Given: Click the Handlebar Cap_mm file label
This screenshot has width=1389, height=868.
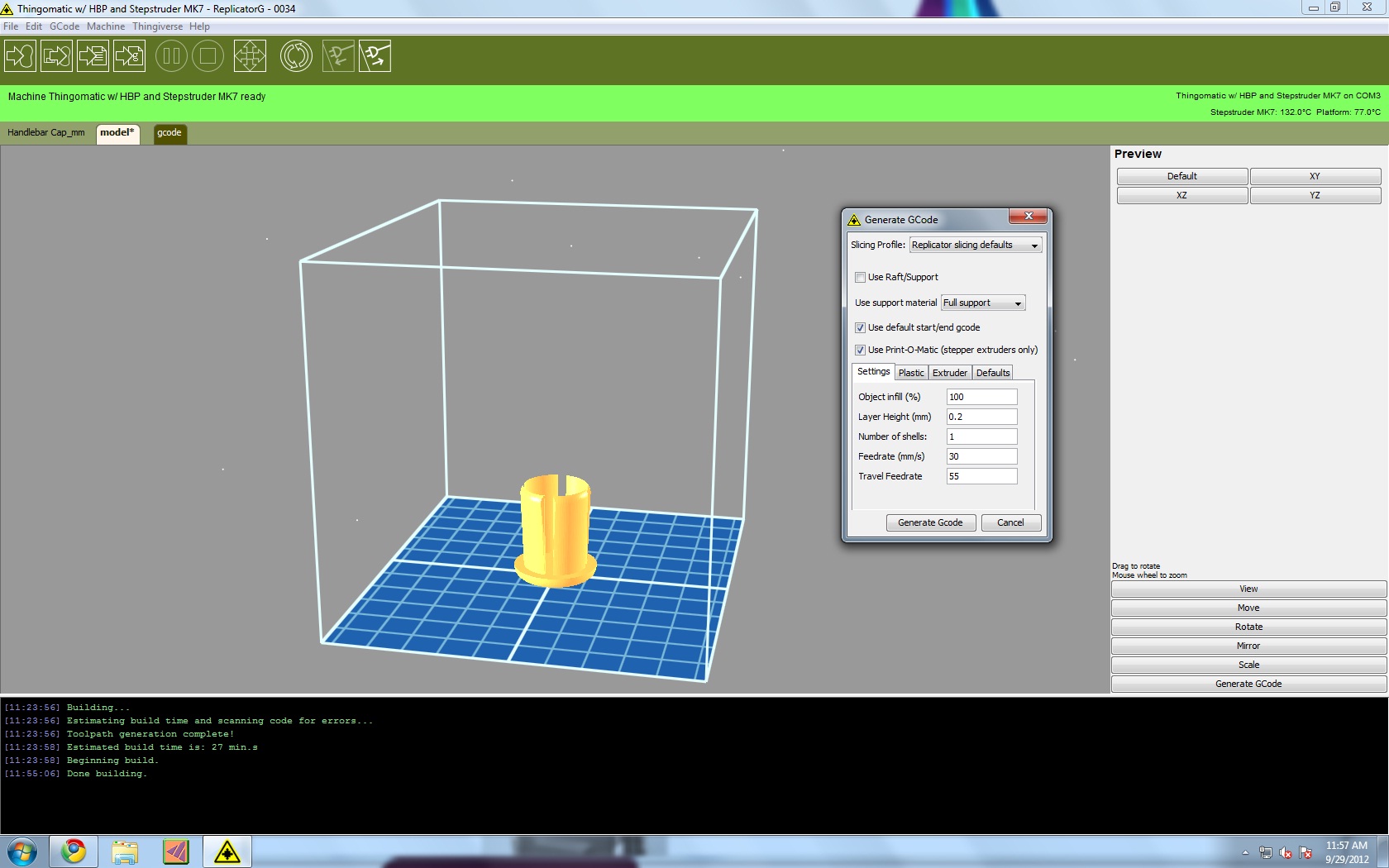Looking at the screenshot, I should click(46, 133).
